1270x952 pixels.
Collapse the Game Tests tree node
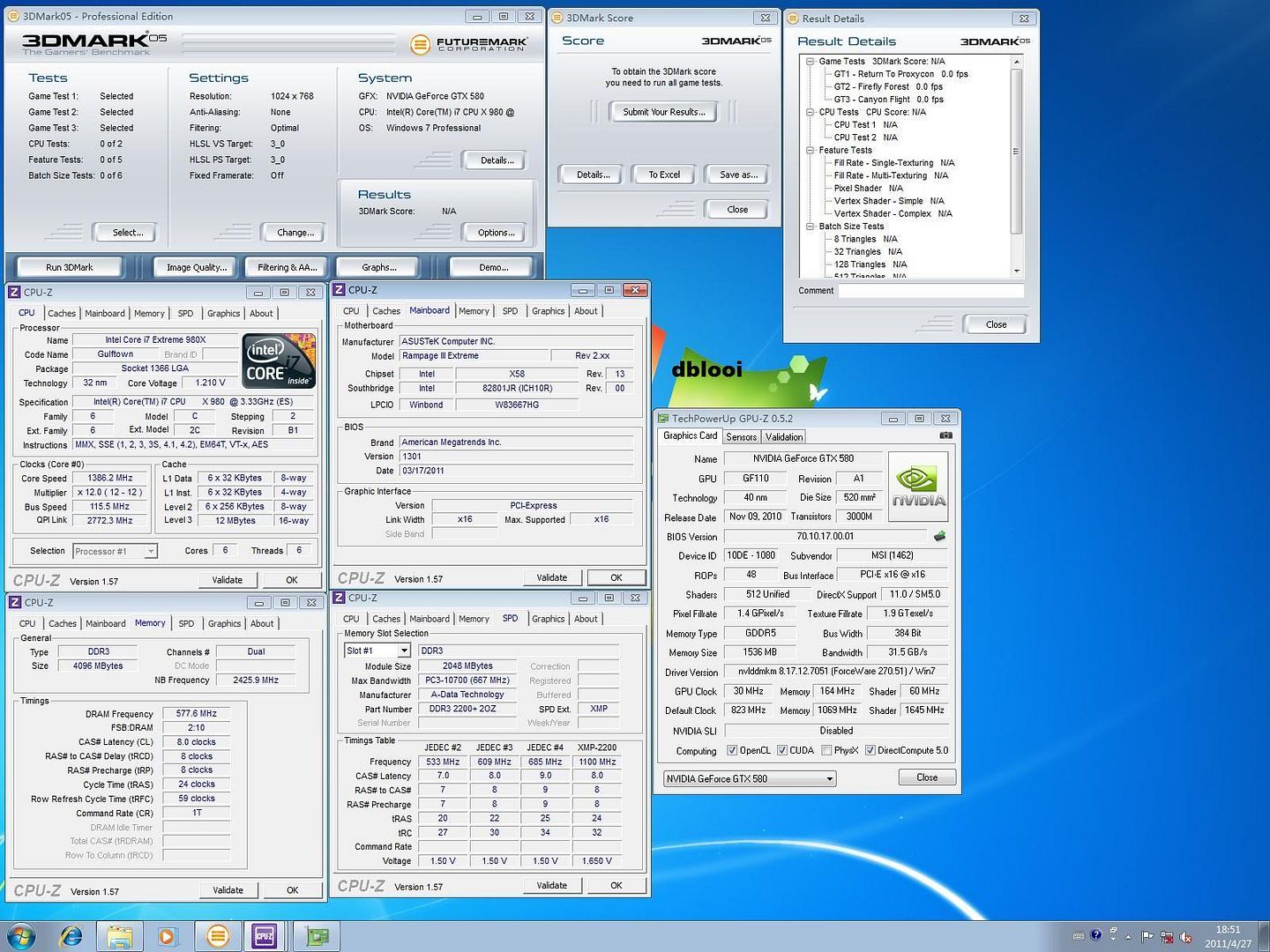point(810,62)
